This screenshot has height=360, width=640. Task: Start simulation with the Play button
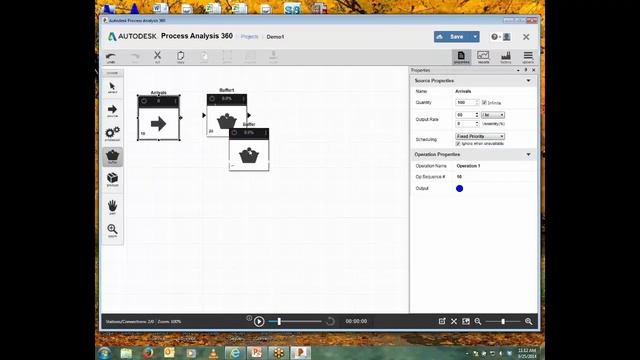pyautogui.click(x=259, y=322)
